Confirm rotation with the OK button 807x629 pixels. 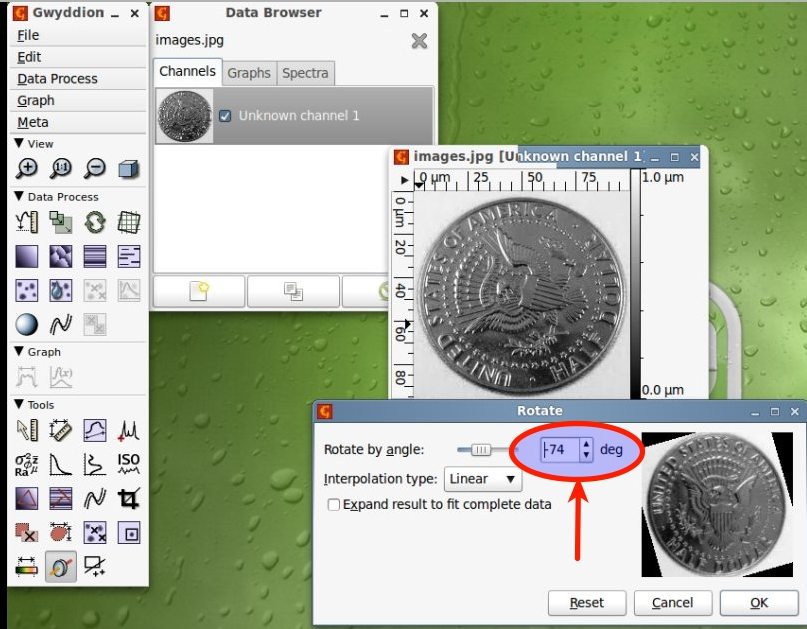[759, 602]
